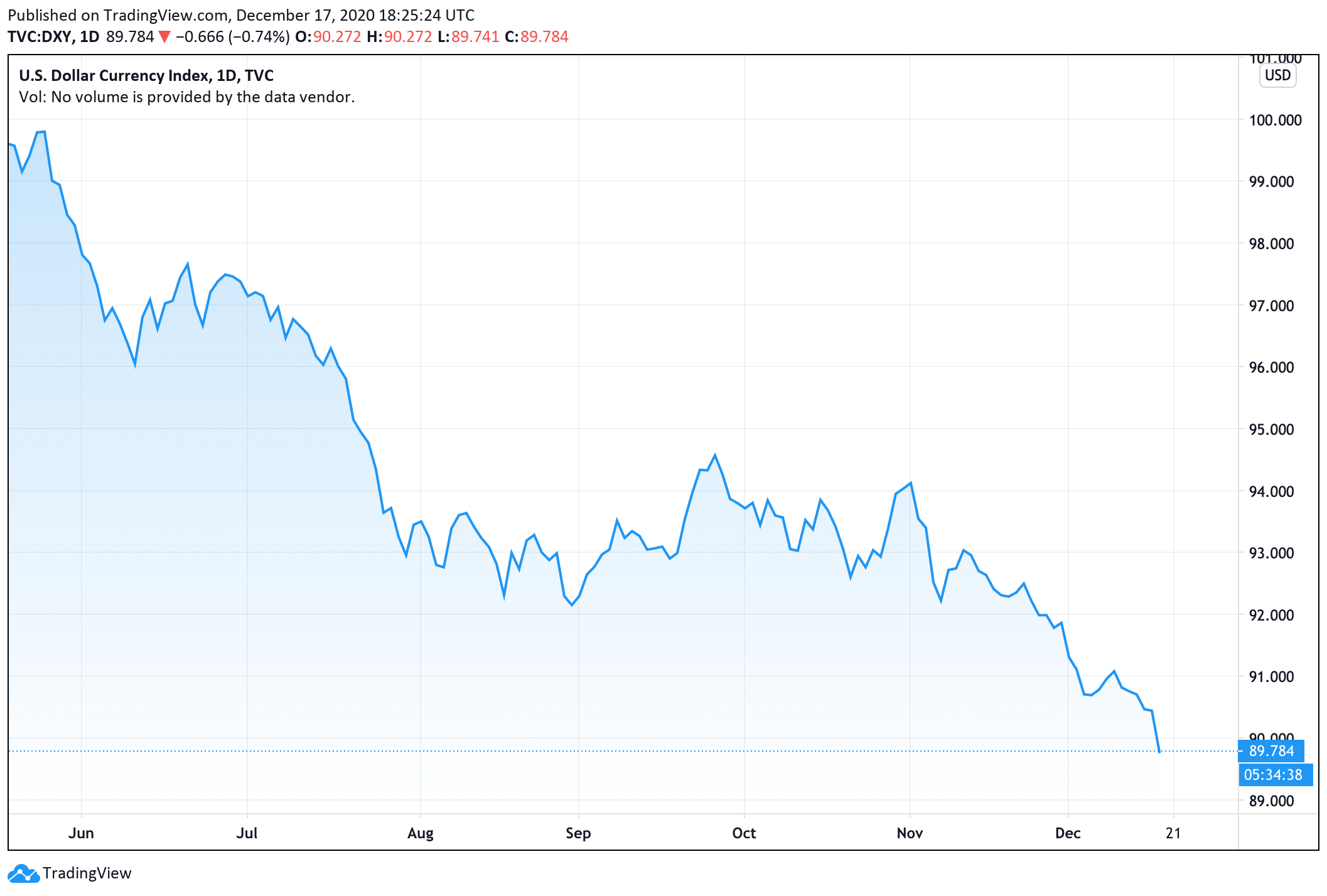Click the 89.000 price axis label

pyautogui.click(x=1272, y=801)
